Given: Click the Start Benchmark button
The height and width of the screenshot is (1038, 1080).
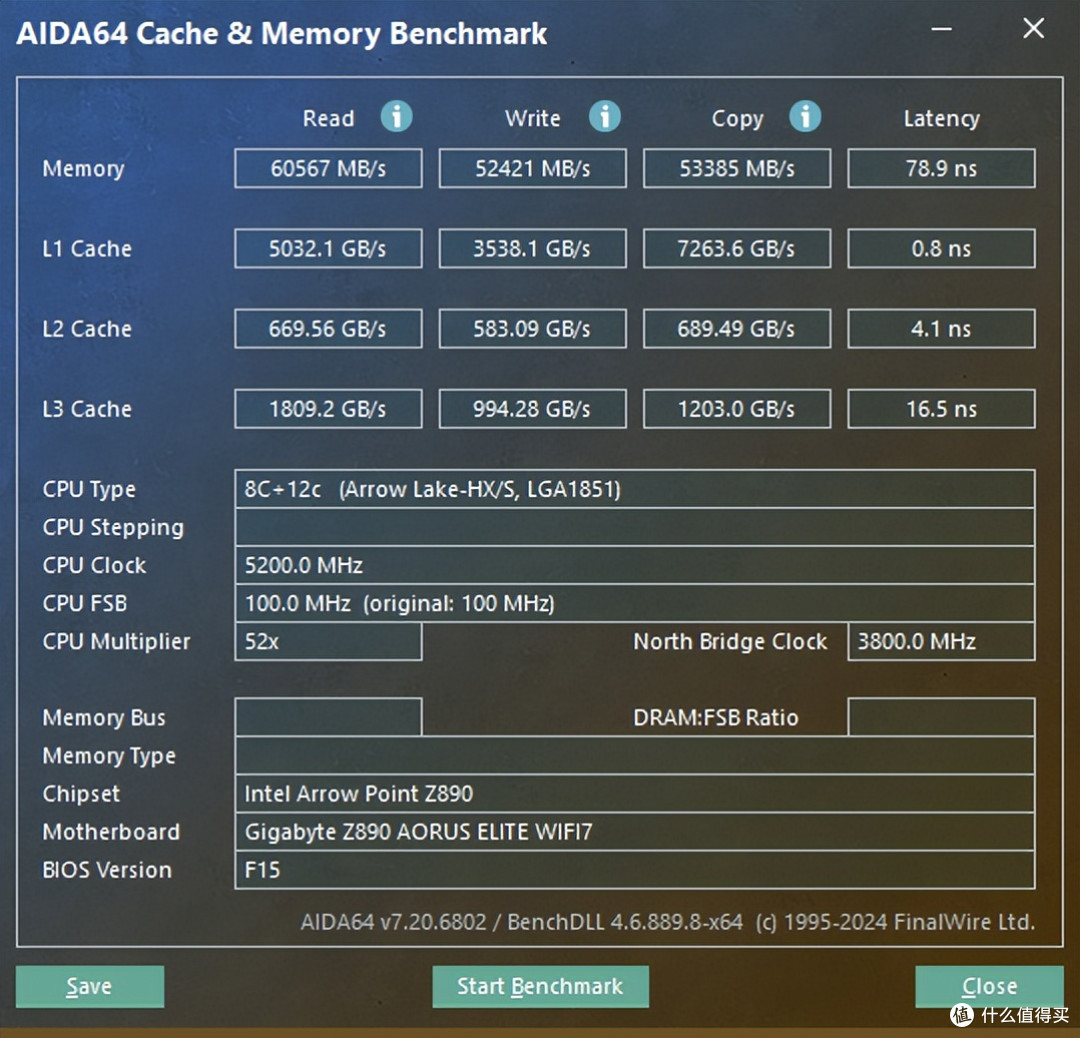Looking at the screenshot, I should (540, 986).
